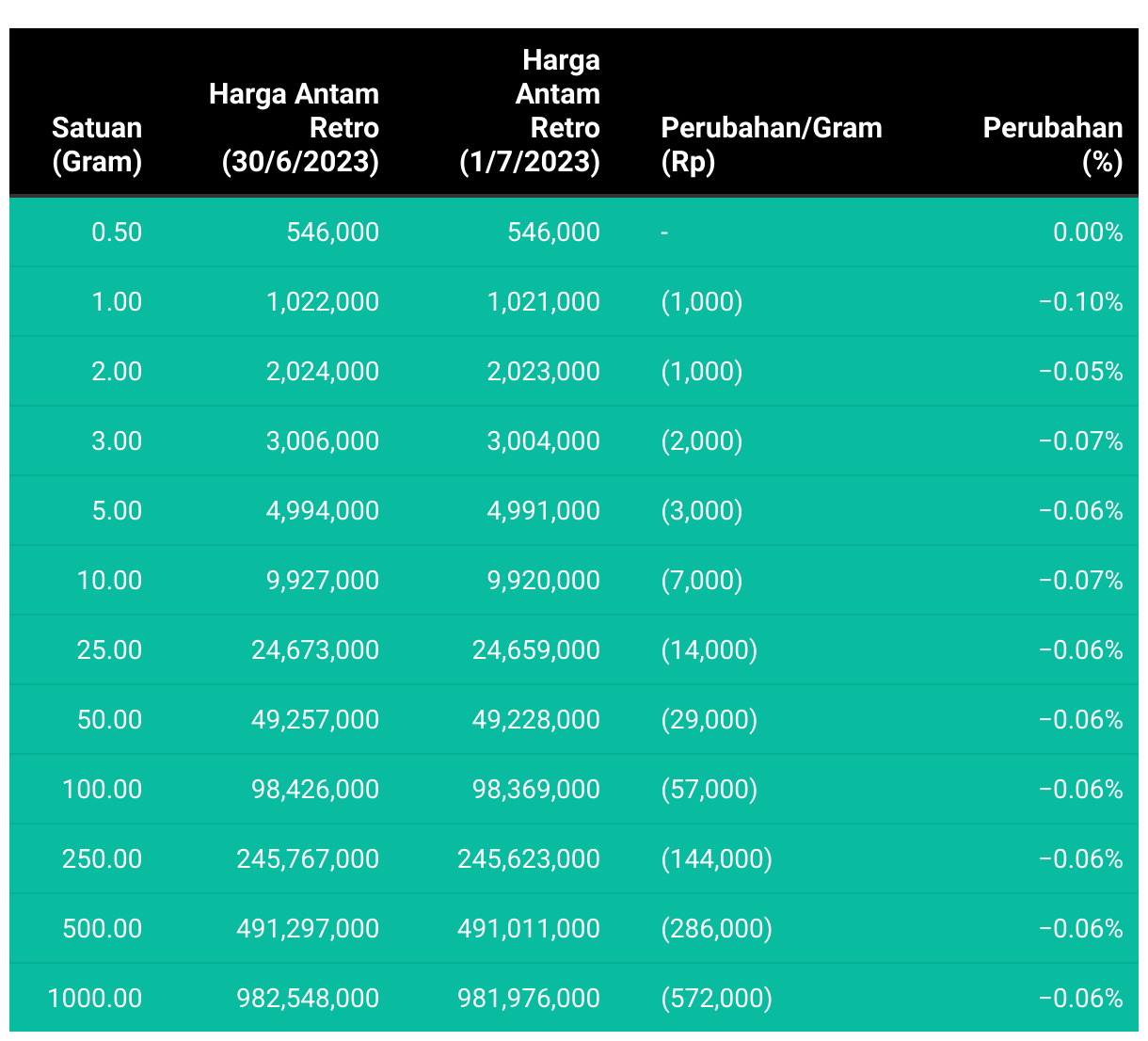This screenshot has width=1148, height=1041.
Task: Click the price 245,623,000
Action: point(529,859)
